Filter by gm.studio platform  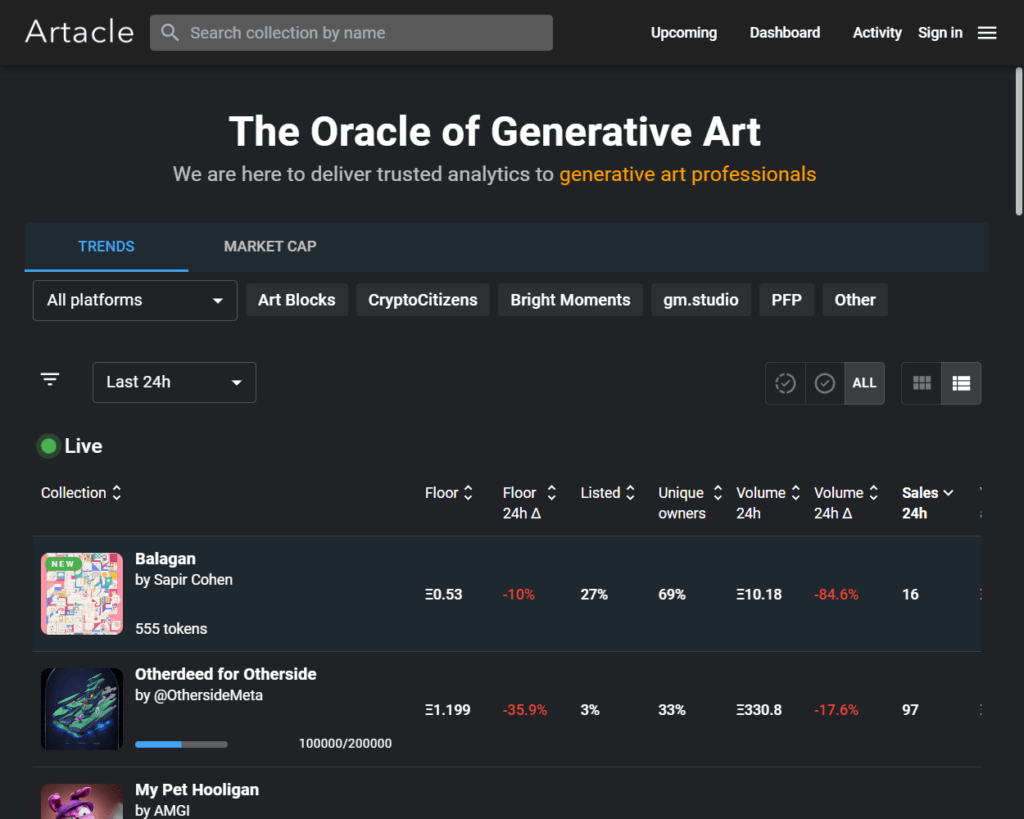(x=701, y=300)
